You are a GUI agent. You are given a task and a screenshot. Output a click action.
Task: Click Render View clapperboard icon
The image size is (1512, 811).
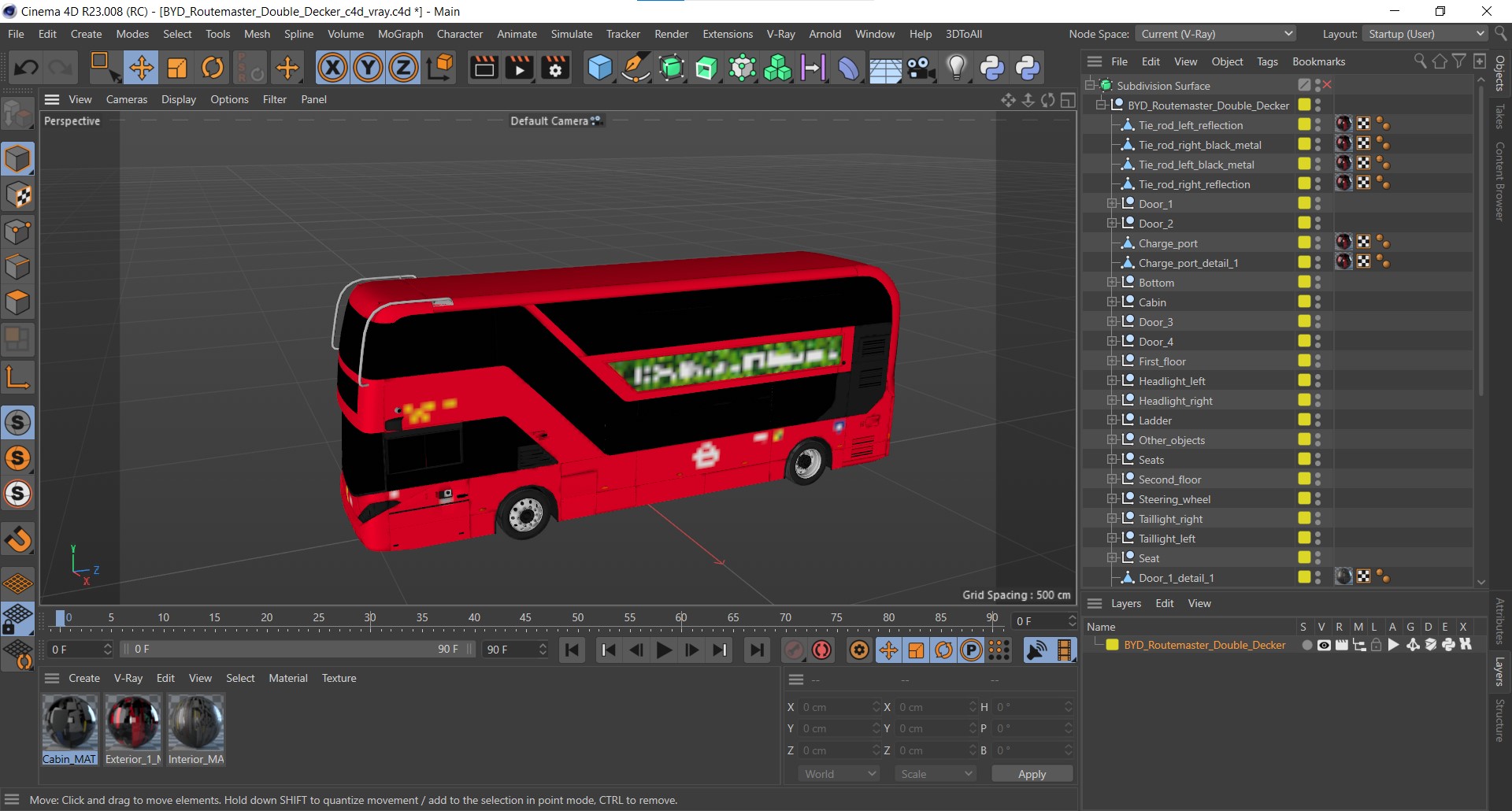coord(484,68)
